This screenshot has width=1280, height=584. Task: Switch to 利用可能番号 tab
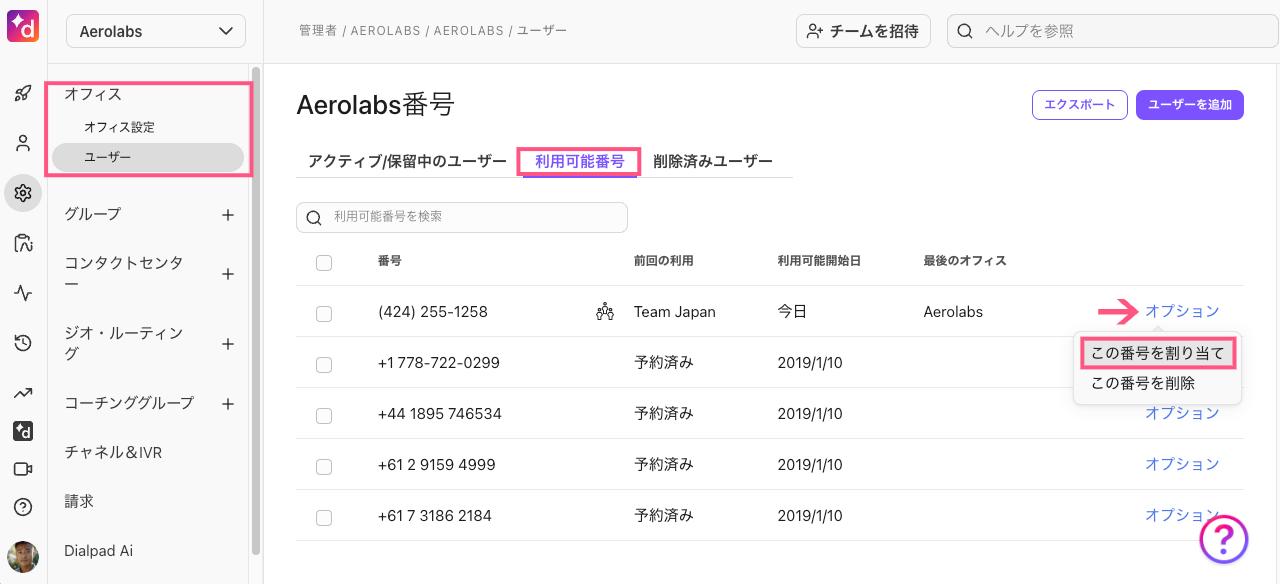tap(580, 161)
